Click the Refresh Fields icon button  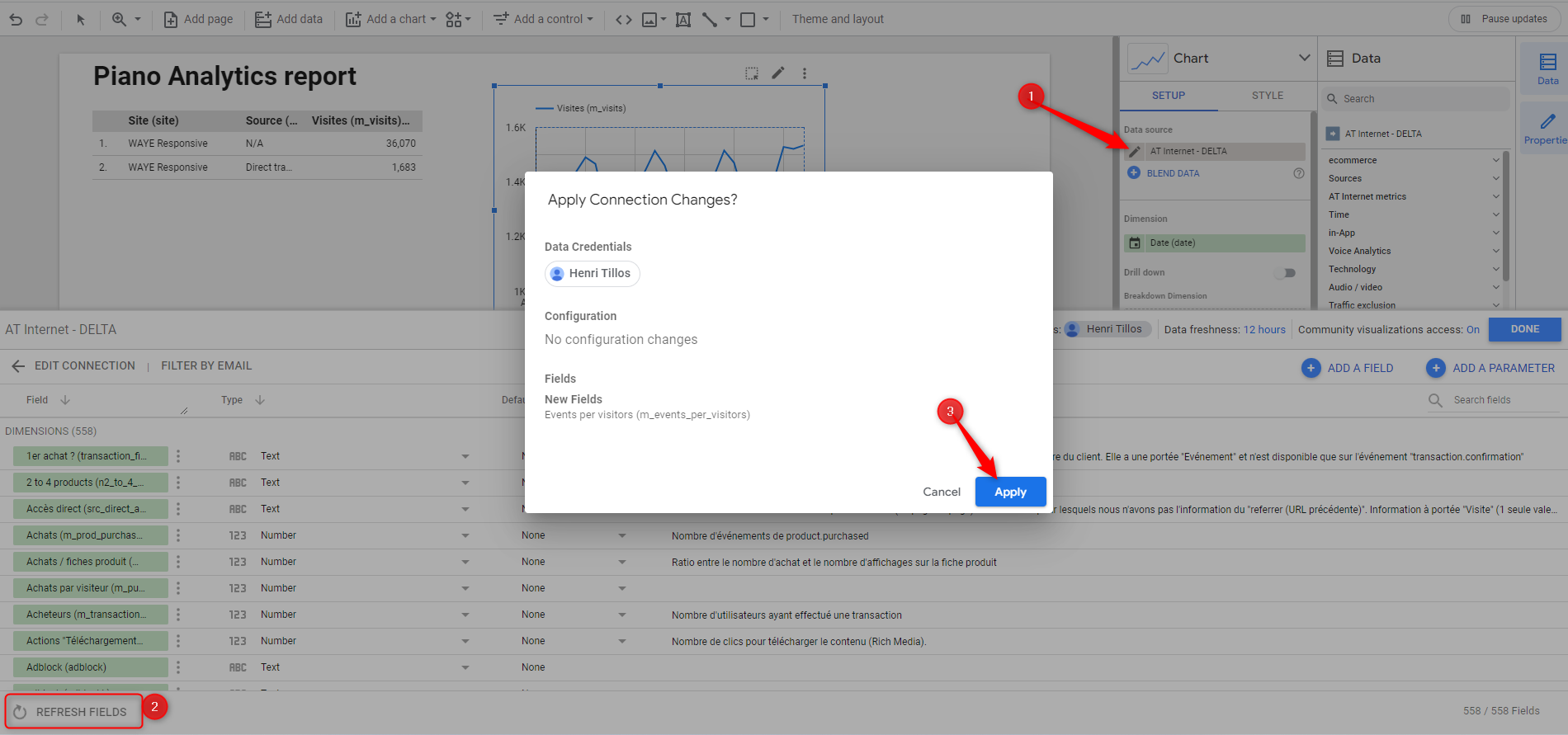(21, 712)
